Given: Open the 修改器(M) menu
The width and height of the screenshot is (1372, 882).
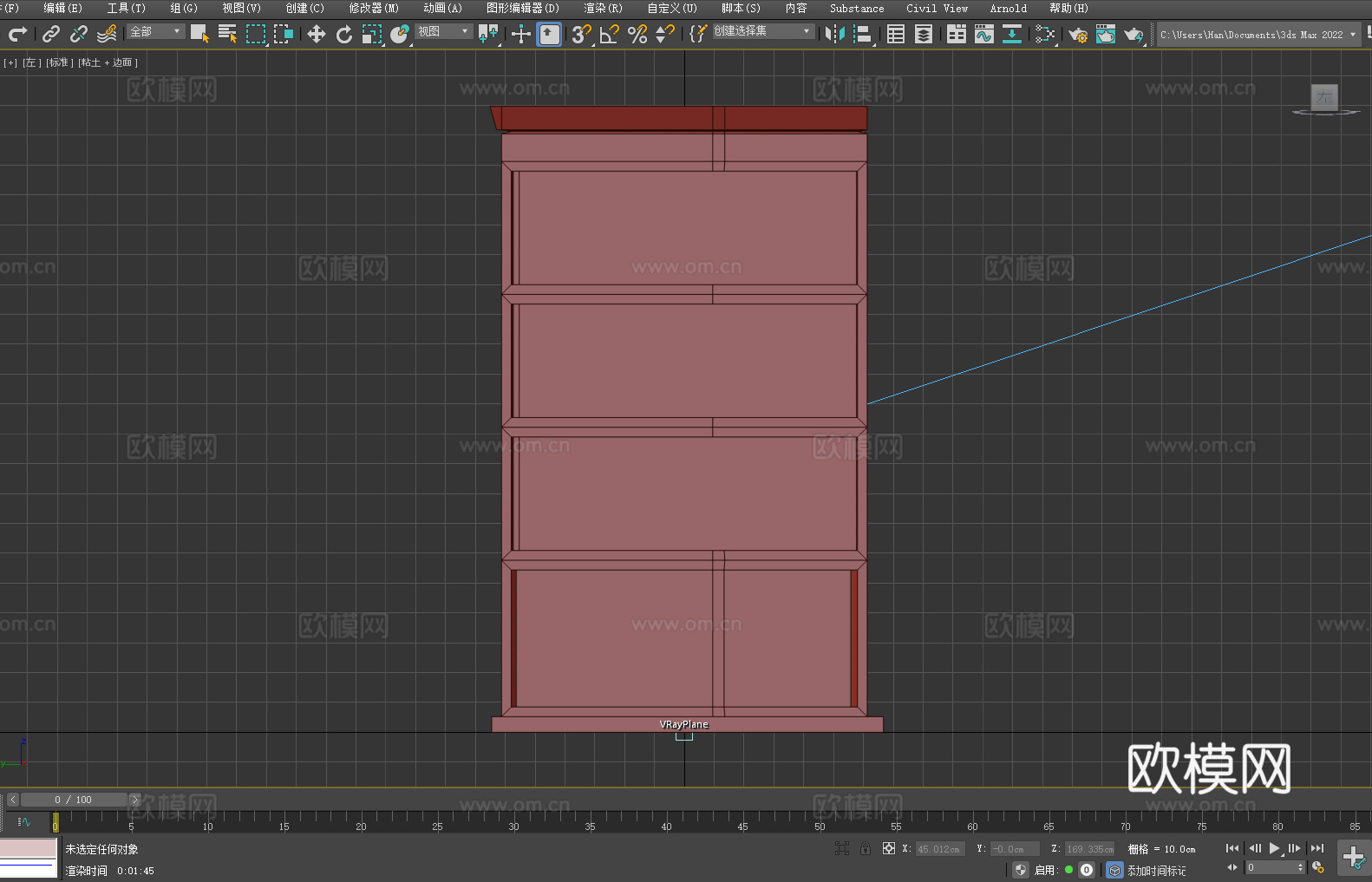Looking at the screenshot, I should coord(374,8).
